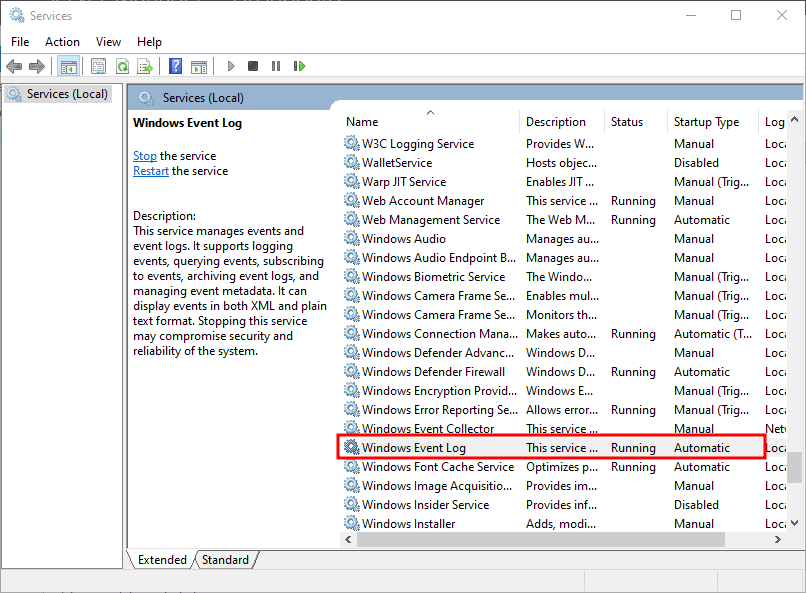Open the Help menu
806x593 pixels.
pyautogui.click(x=149, y=42)
